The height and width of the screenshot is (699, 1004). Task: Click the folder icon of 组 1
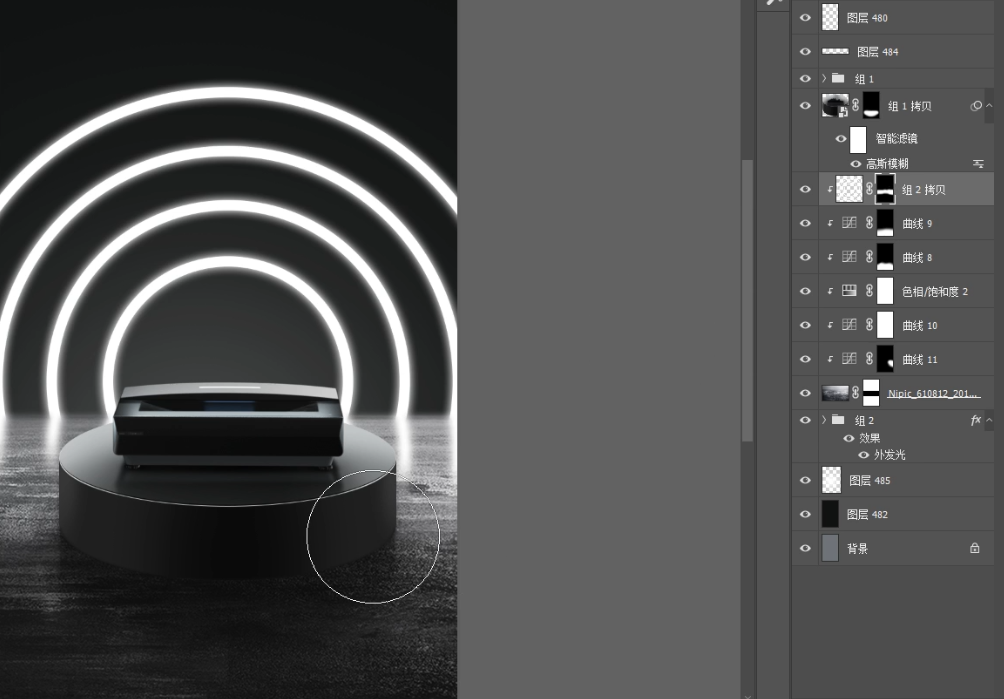click(838, 78)
